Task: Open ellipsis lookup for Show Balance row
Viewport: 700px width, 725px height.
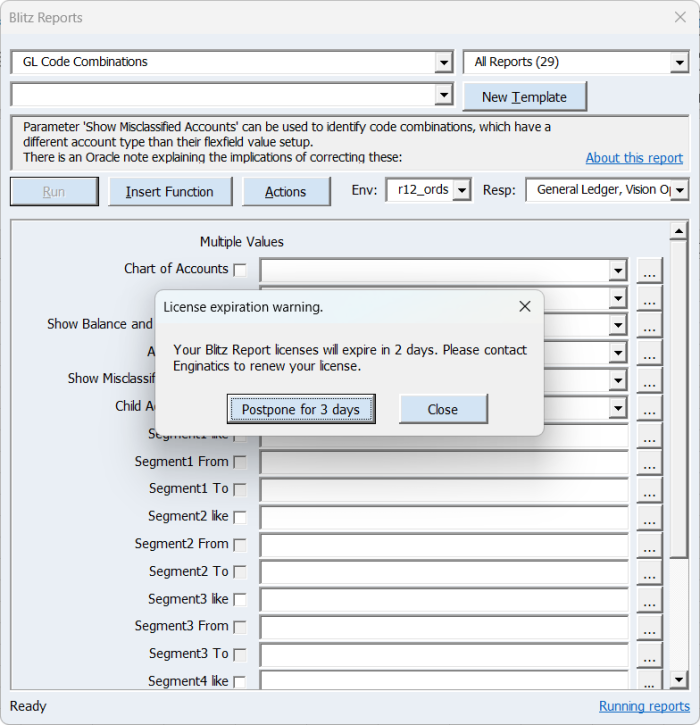Action: point(649,325)
